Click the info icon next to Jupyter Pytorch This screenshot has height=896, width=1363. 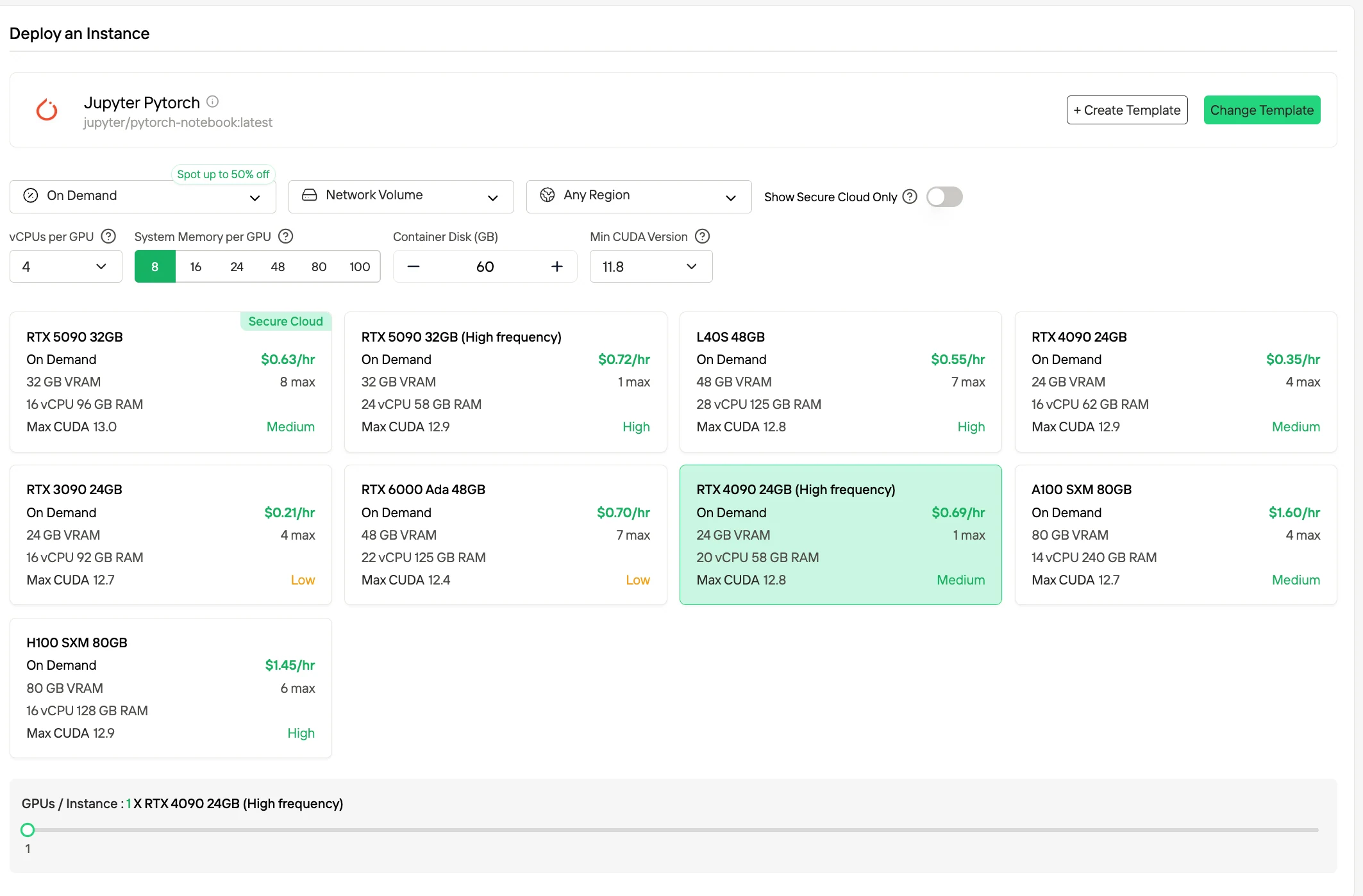click(x=213, y=101)
